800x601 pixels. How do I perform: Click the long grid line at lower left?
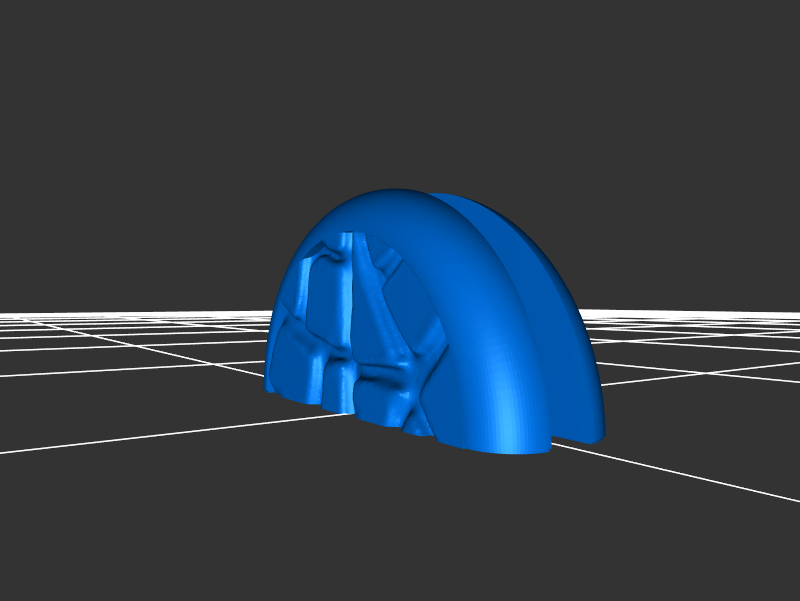(x=120, y=436)
